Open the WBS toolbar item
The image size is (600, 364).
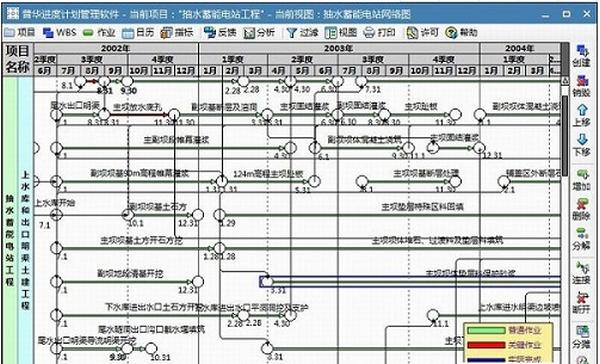pos(59,33)
